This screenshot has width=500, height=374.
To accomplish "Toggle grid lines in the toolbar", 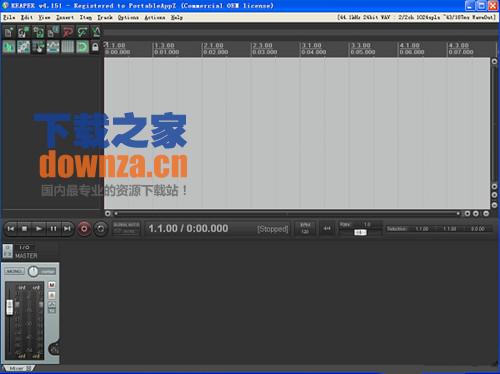I will [x=68, y=47].
